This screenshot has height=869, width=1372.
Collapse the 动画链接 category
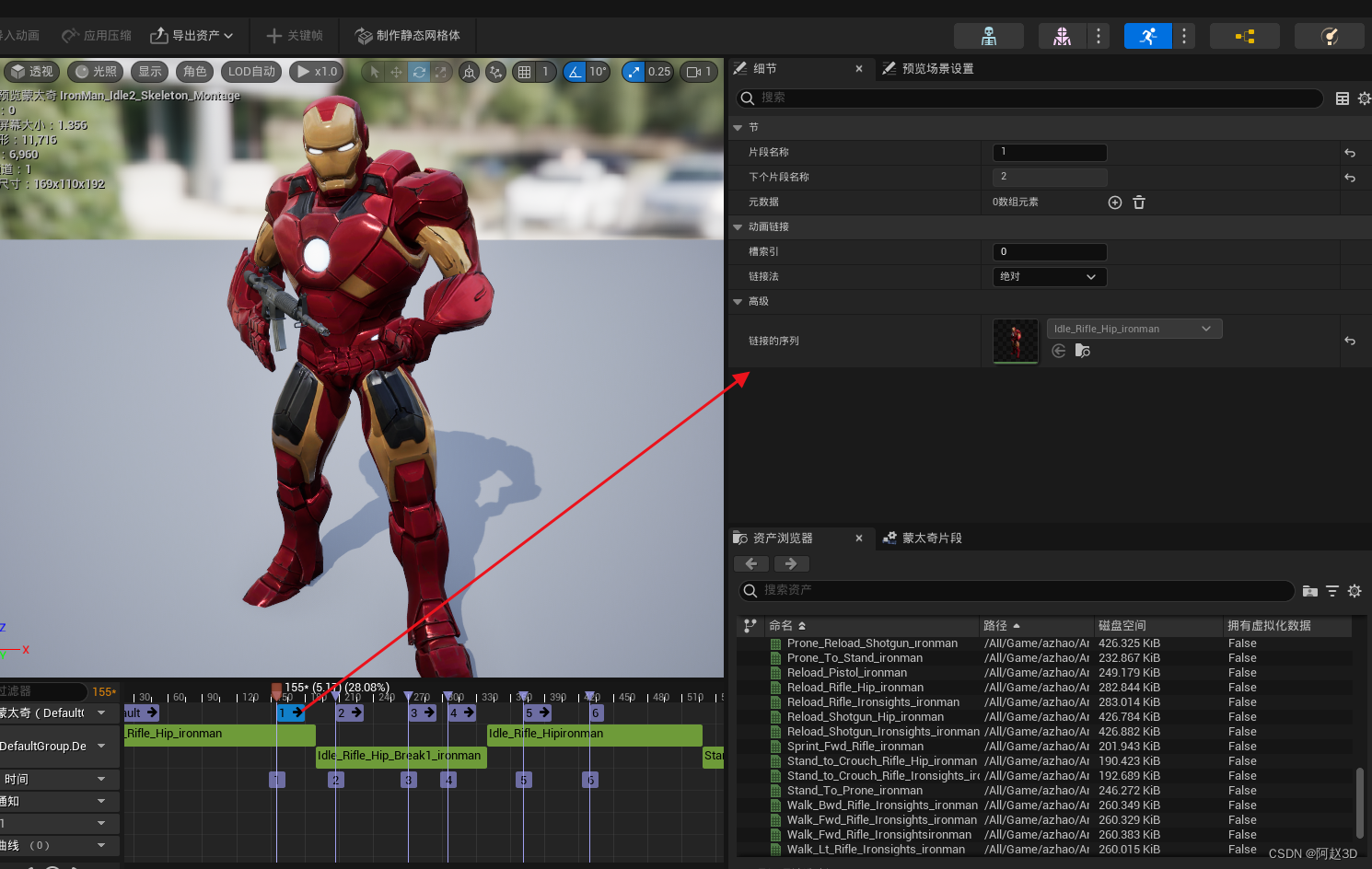(x=738, y=226)
